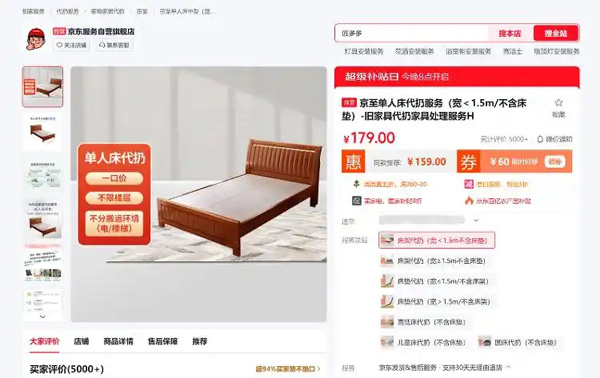The image size is (600, 378).
Task: Select 床垫代扔 (宽<1.5m/不含床架) option
Action: click(x=435, y=281)
